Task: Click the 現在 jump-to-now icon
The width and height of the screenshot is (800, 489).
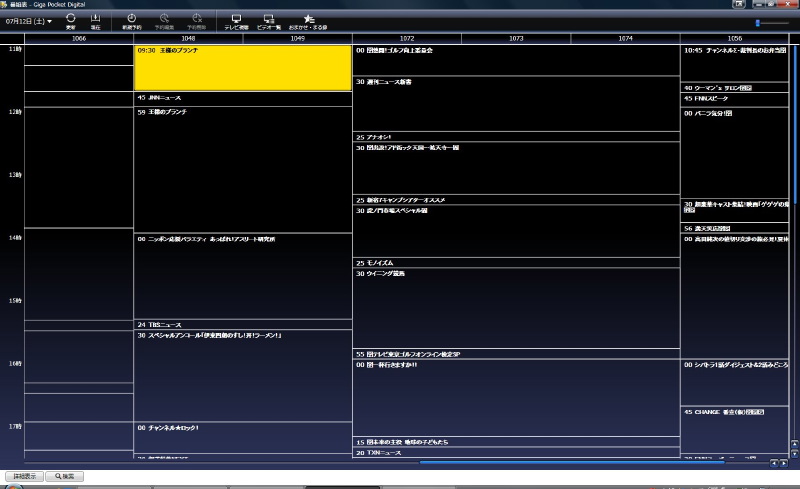Action: [95, 20]
